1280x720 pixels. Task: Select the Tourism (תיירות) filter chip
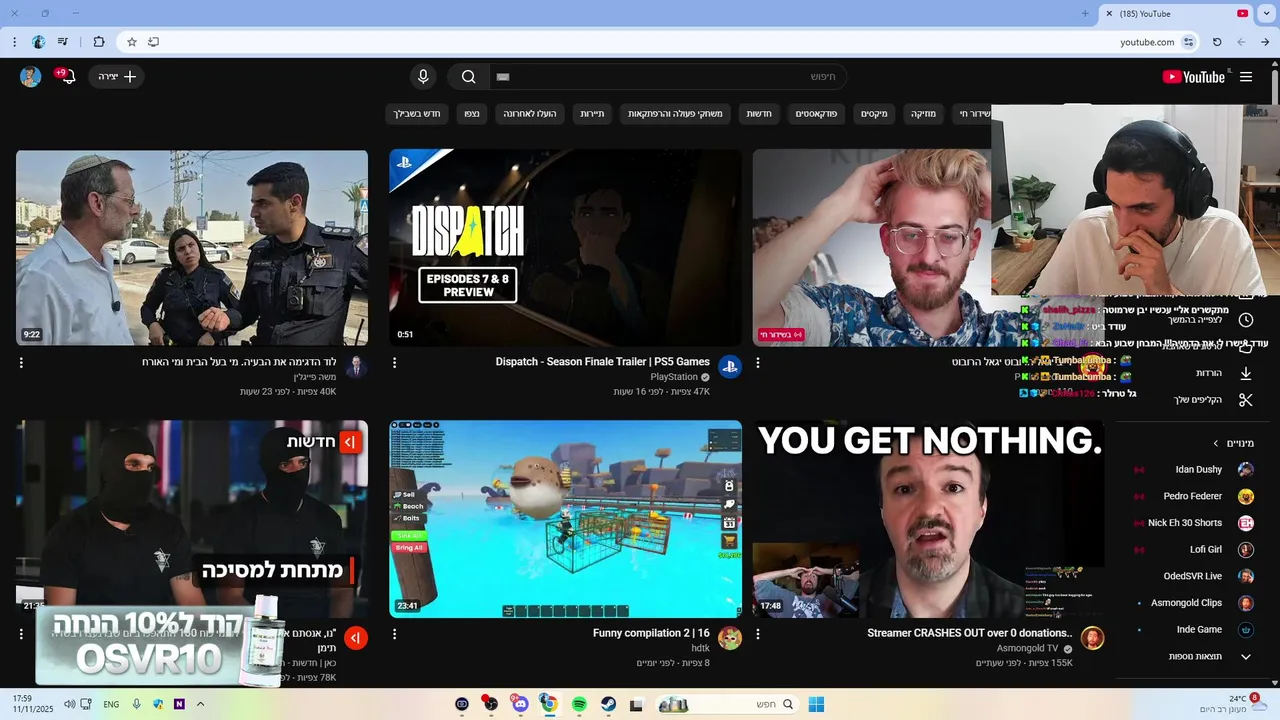coord(593,114)
